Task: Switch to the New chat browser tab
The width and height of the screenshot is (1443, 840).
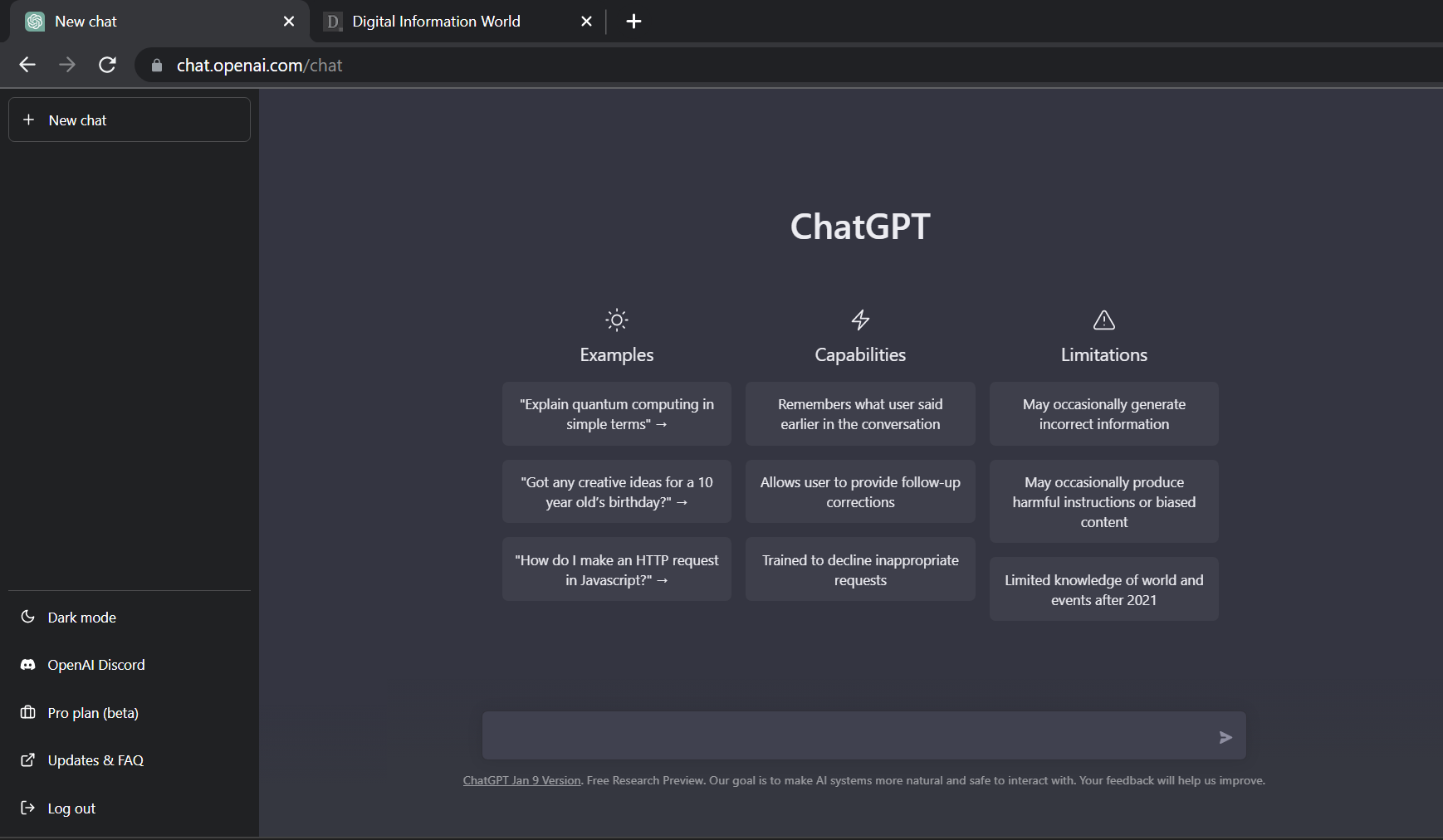Action: (159, 22)
